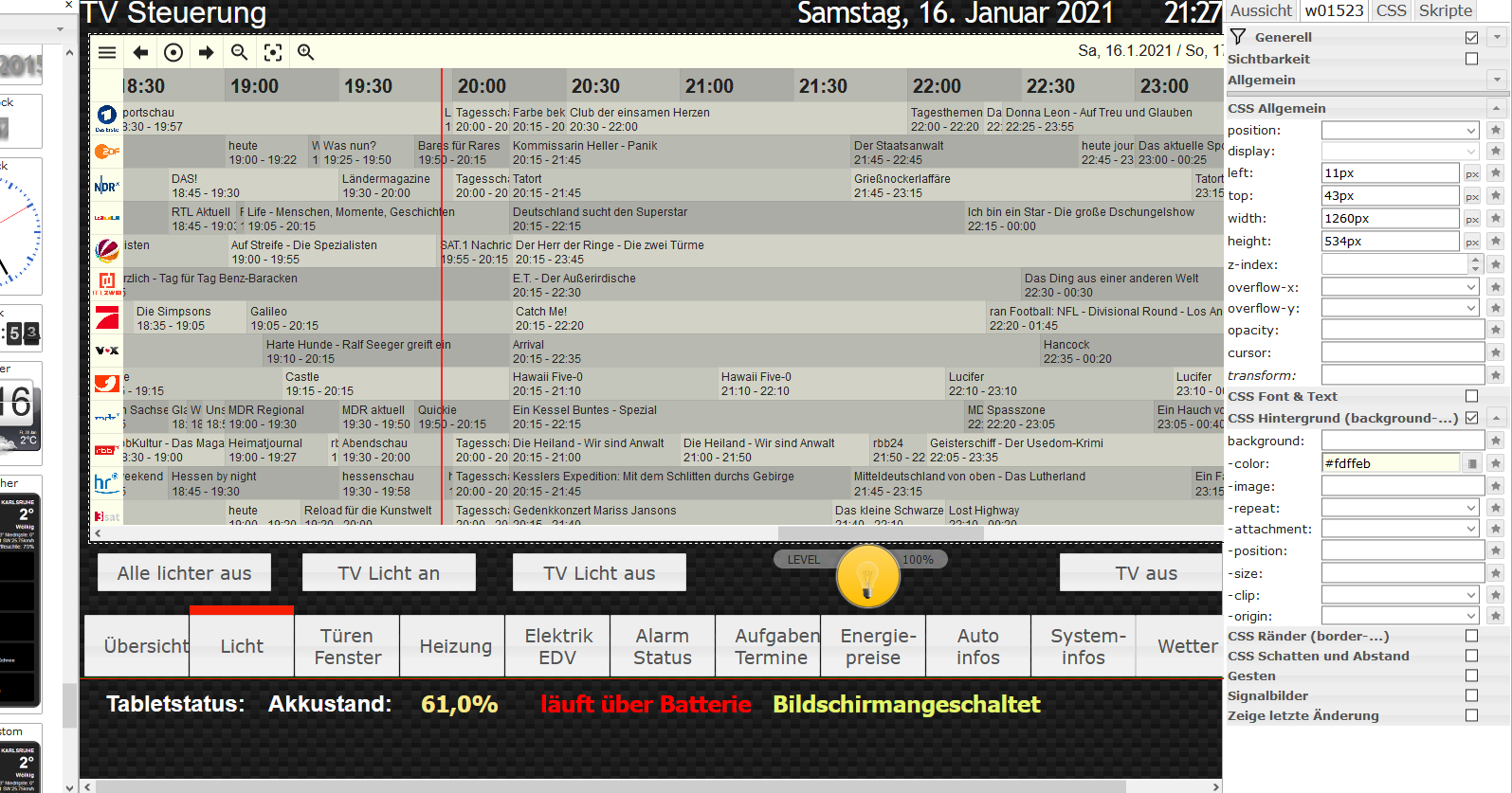The image size is (1512, 793).
Task: Select the ZDF channel logo
Action: pyautogui.click(x=107, y=152)
